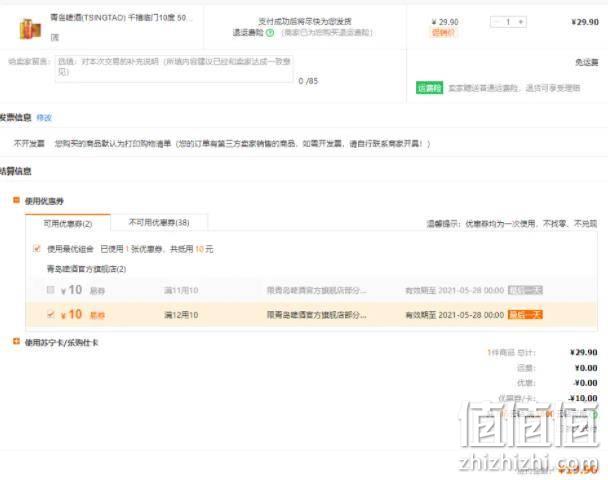The width and height of the screenshot is (608, 480).
Task: Click the 青岛啤酒官方旗舰店(2) store label
Action: (x=86, y=269)
